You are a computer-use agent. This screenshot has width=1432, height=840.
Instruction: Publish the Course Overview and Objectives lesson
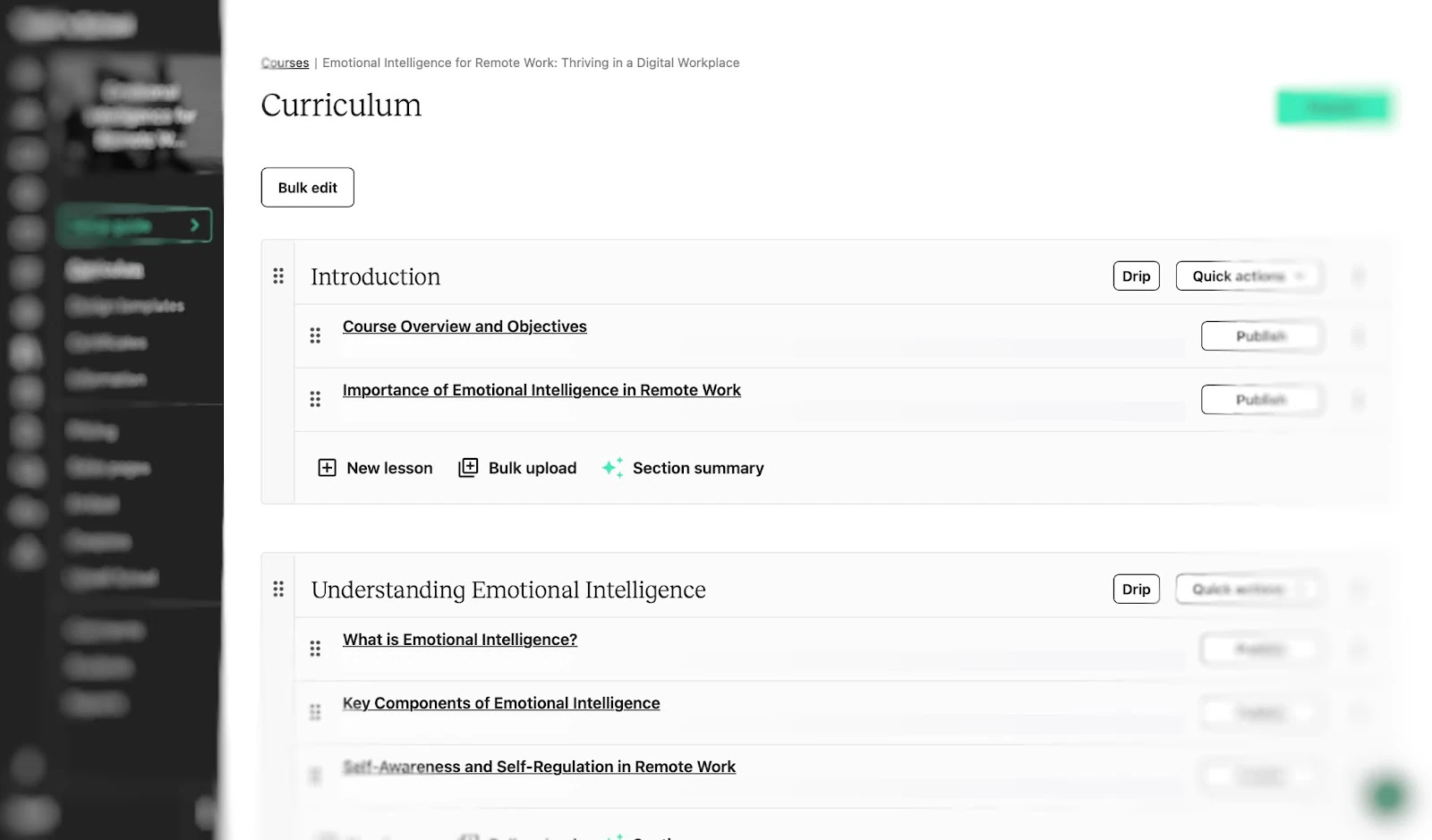tap(1261, 335)
